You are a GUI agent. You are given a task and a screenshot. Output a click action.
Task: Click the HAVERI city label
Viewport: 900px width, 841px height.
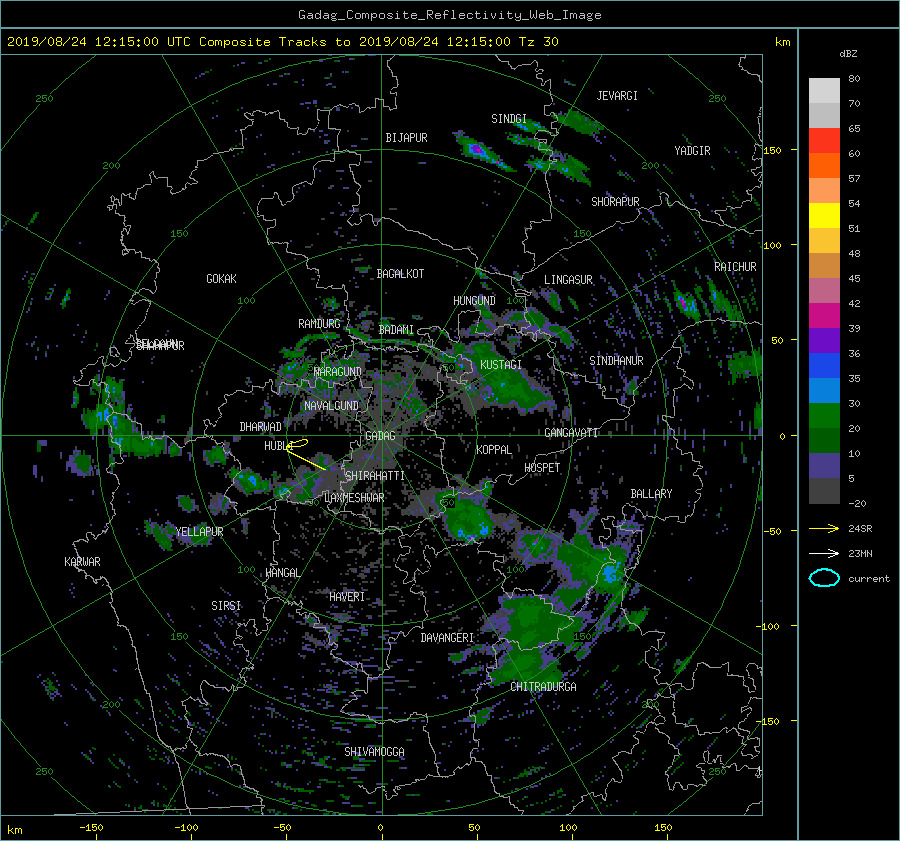[347, 597]
